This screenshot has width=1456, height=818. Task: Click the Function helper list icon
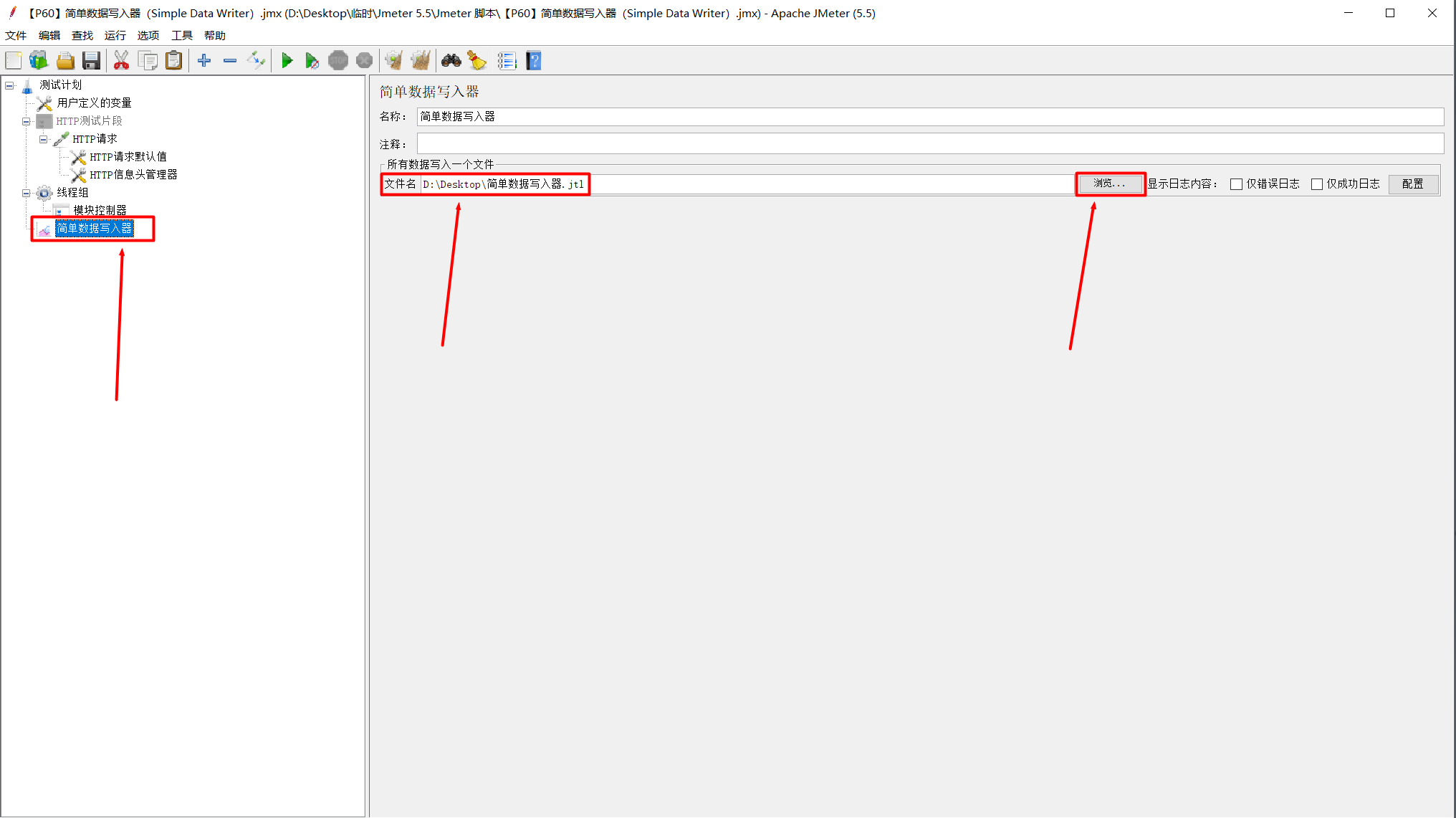click(507, 61)
